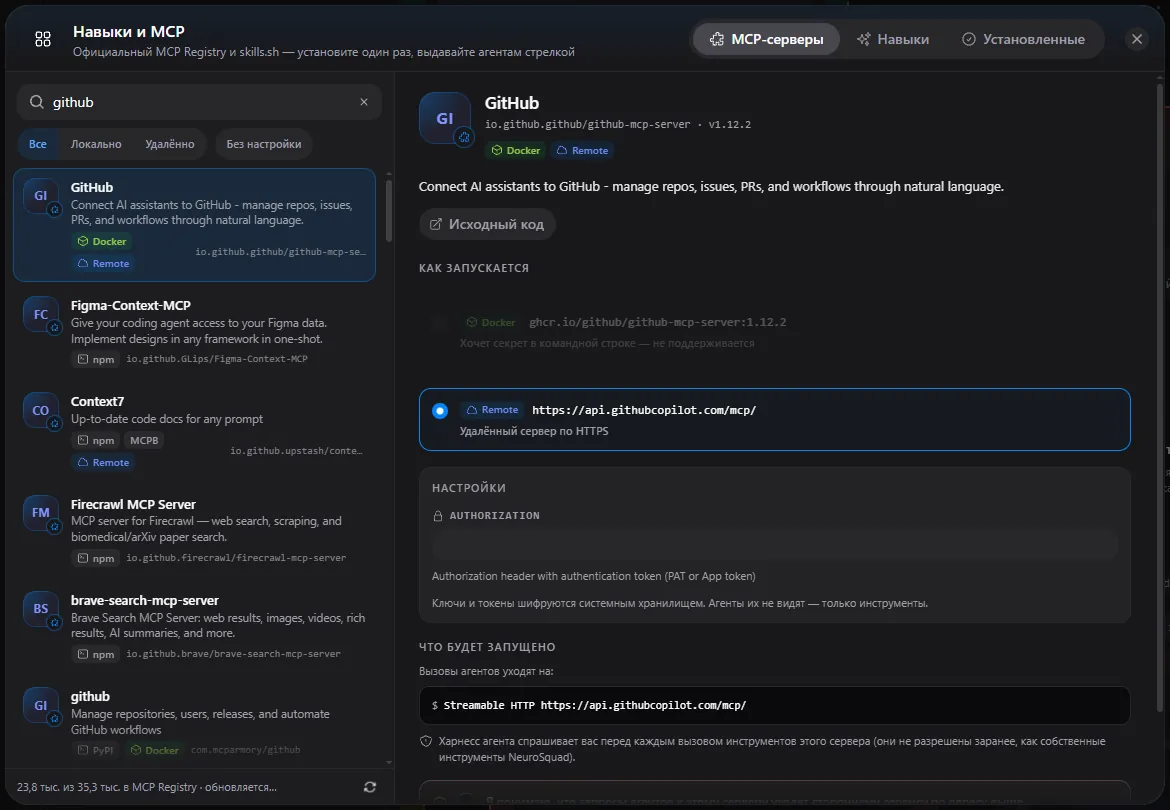1170x810 pixels.
Task: Click the Docker badge on lowercase github entry
Action: 155,750
